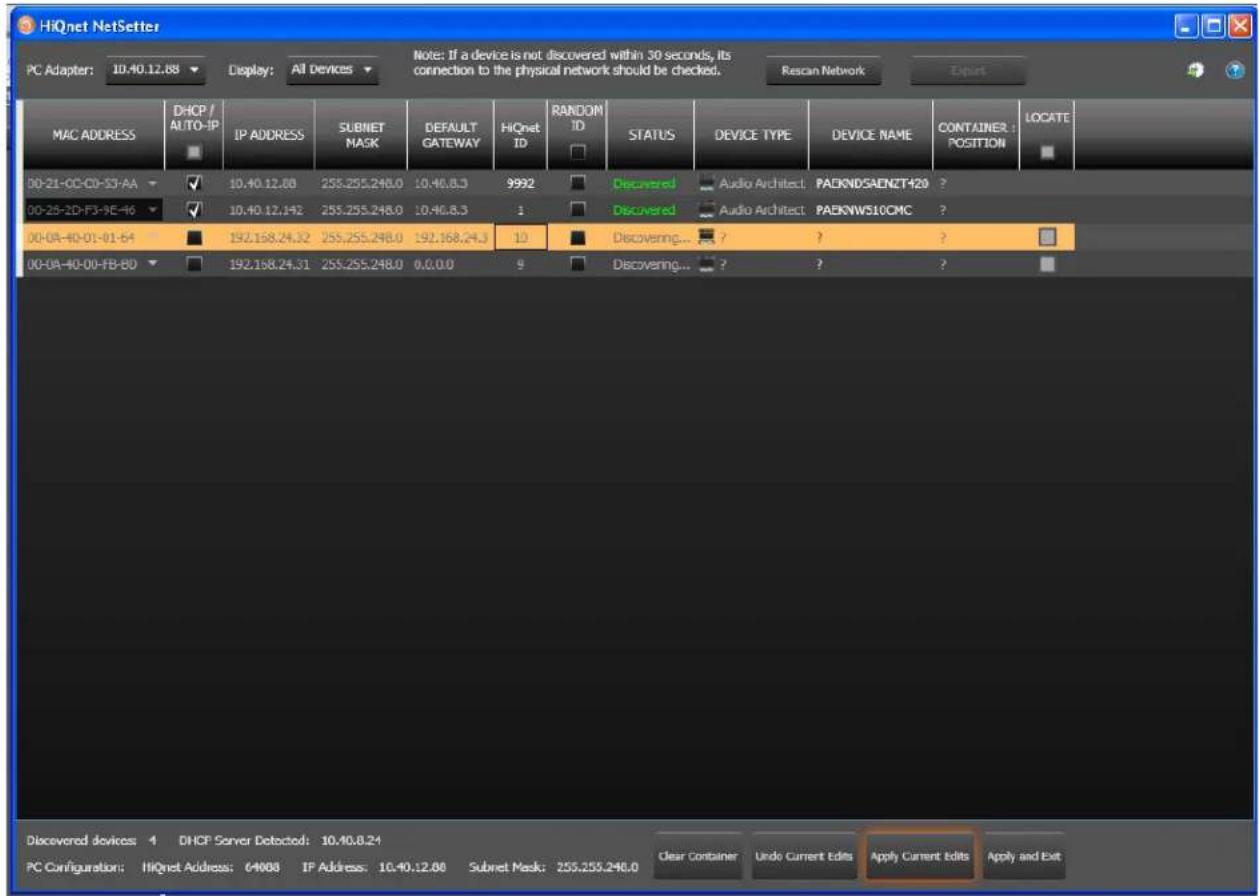Open the Display All Devices dropdown
This screenshot has width=1259, height=896.
tap(334, 70)
